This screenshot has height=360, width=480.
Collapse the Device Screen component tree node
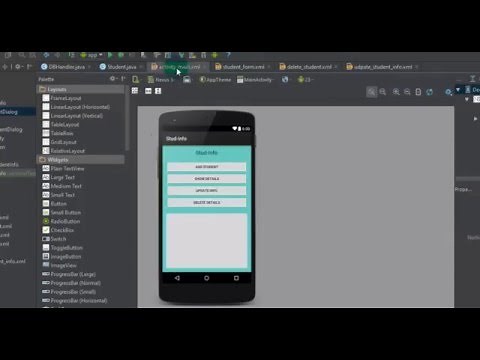(458, 90)
